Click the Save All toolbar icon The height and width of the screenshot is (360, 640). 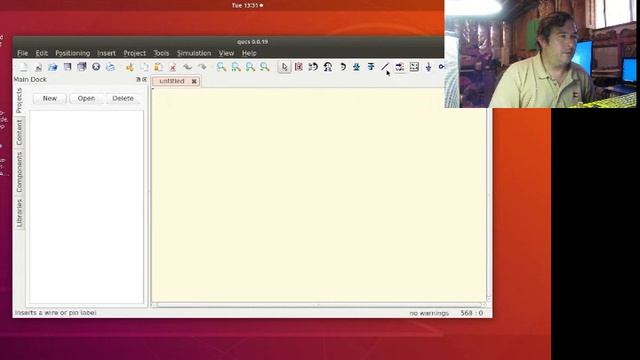pyautogui.click(x=82, y=67)
